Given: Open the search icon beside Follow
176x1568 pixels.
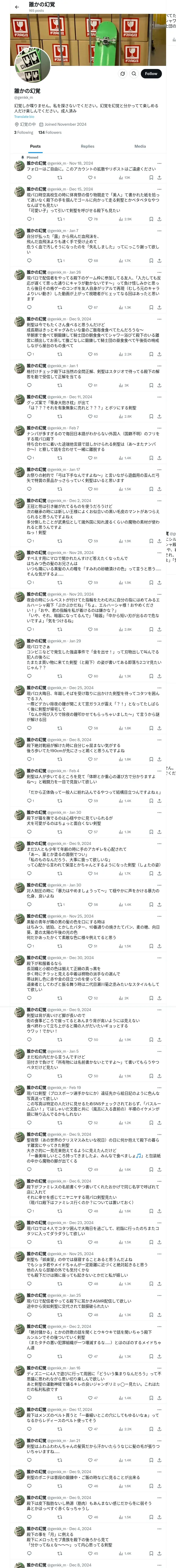Looking at the screenshot, I should point(133,74).
